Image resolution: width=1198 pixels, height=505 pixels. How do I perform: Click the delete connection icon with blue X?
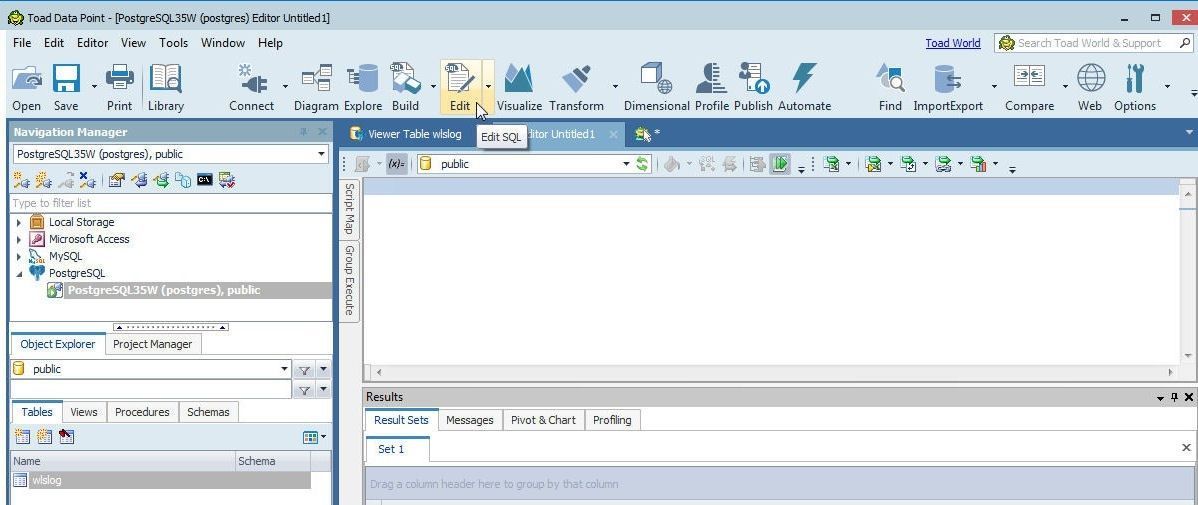88,180
